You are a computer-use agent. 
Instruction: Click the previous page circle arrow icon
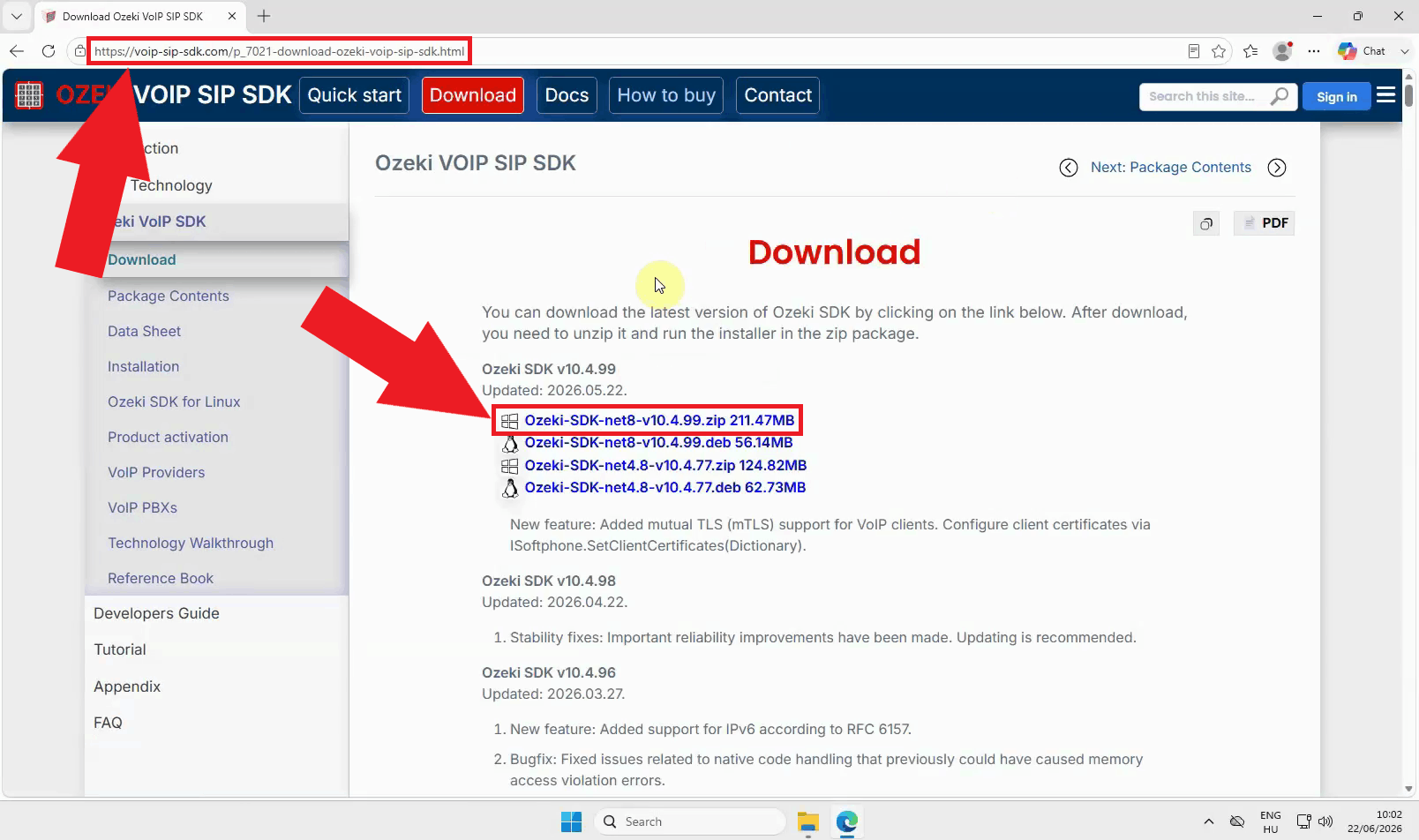[x=1069, y=168]
